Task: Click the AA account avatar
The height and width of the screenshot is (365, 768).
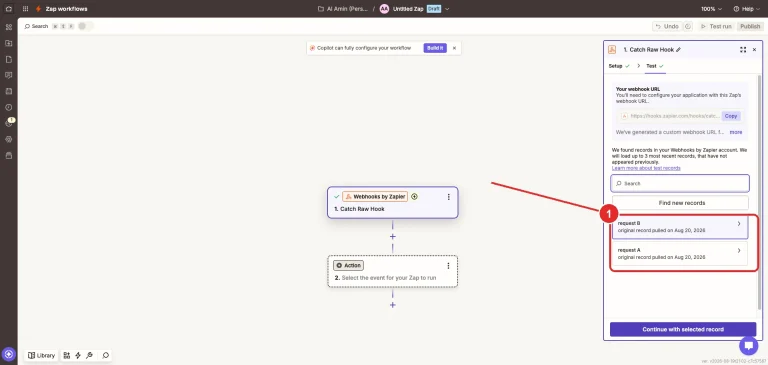Action: click(x=384, y=9)
